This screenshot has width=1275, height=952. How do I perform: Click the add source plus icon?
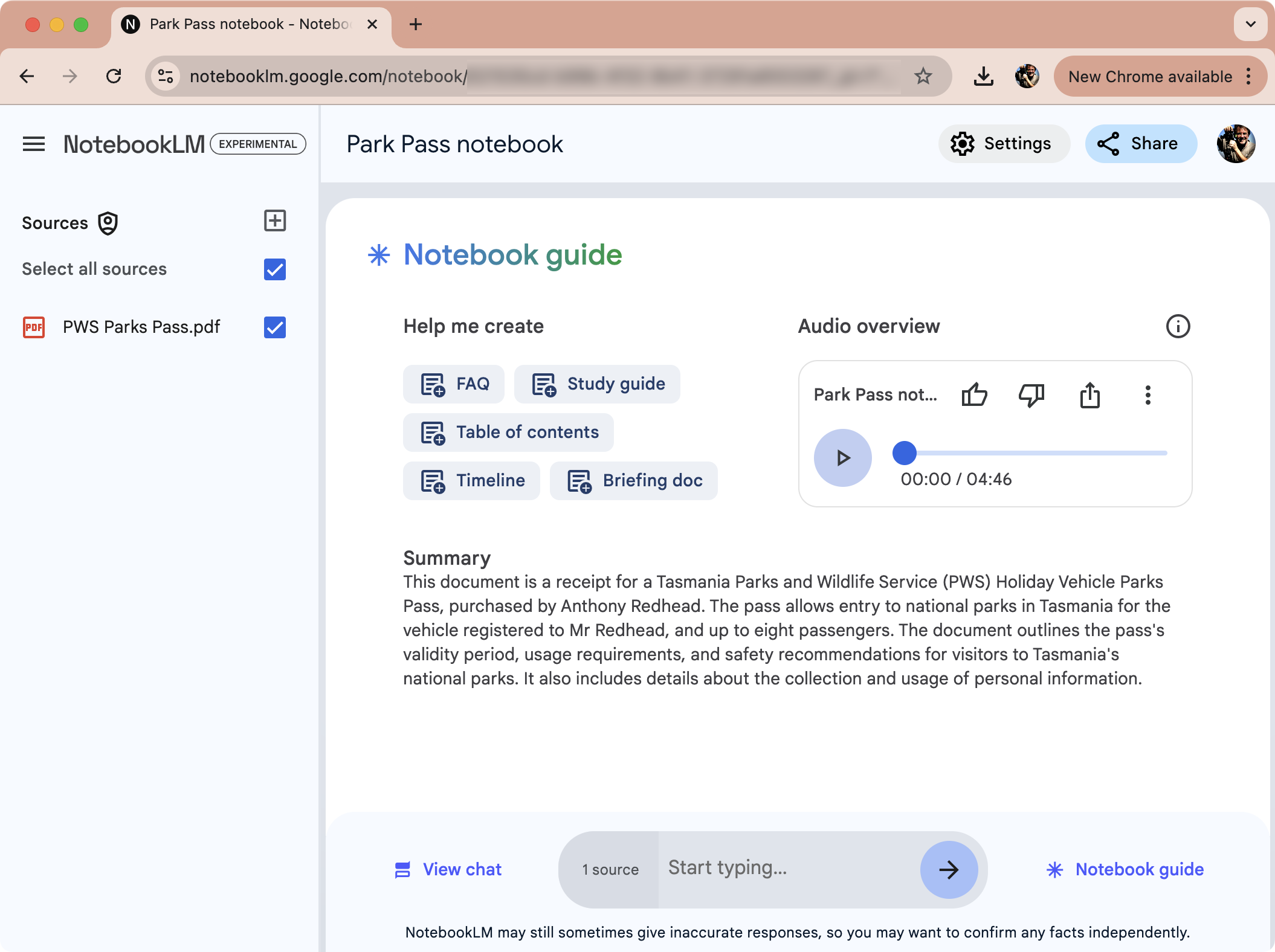(275, 221)
